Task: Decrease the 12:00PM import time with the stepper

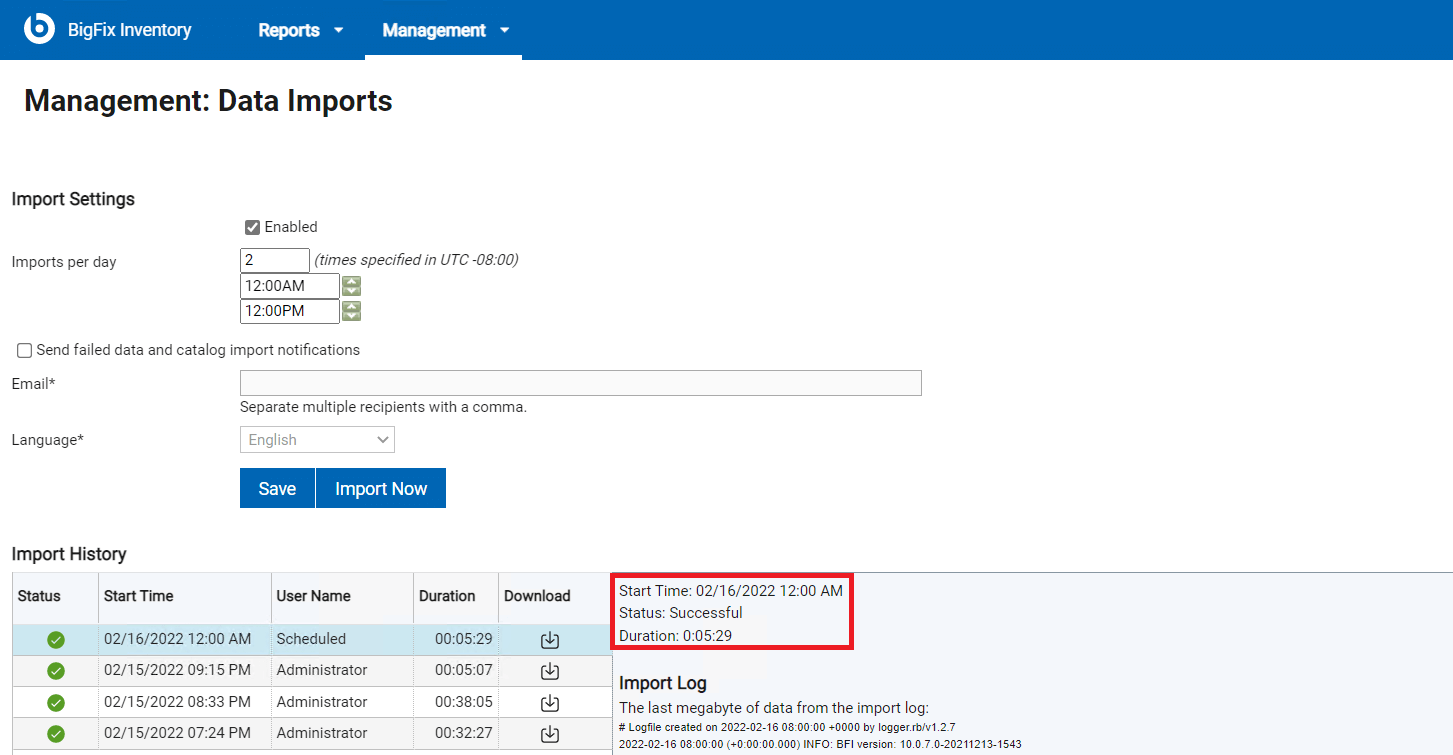Action: point(350,315)
